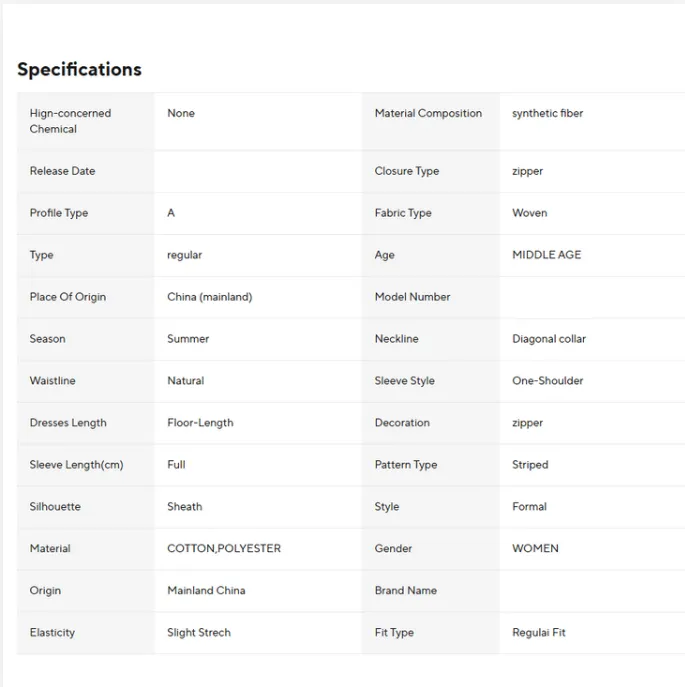This screenshot has width=685, height=687.
Task: Select the Closure Type zipper value
Action: 527,171
